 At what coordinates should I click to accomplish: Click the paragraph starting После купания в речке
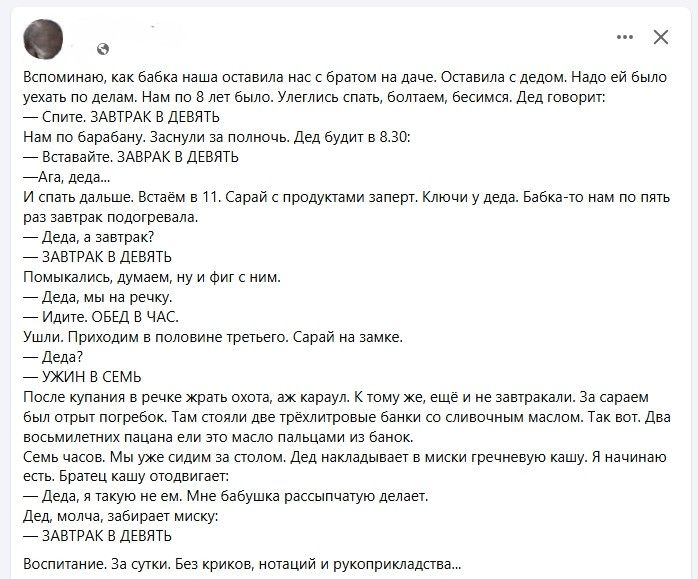(x=347, y=417)
